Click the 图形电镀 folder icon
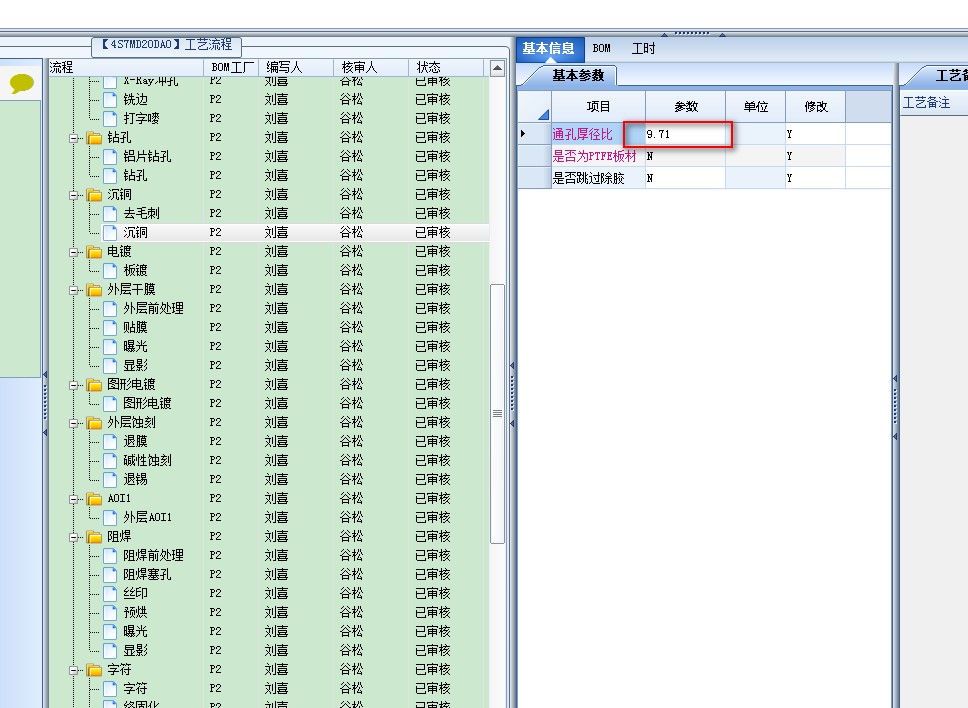The image size is (968, 708). pos(94,385)
